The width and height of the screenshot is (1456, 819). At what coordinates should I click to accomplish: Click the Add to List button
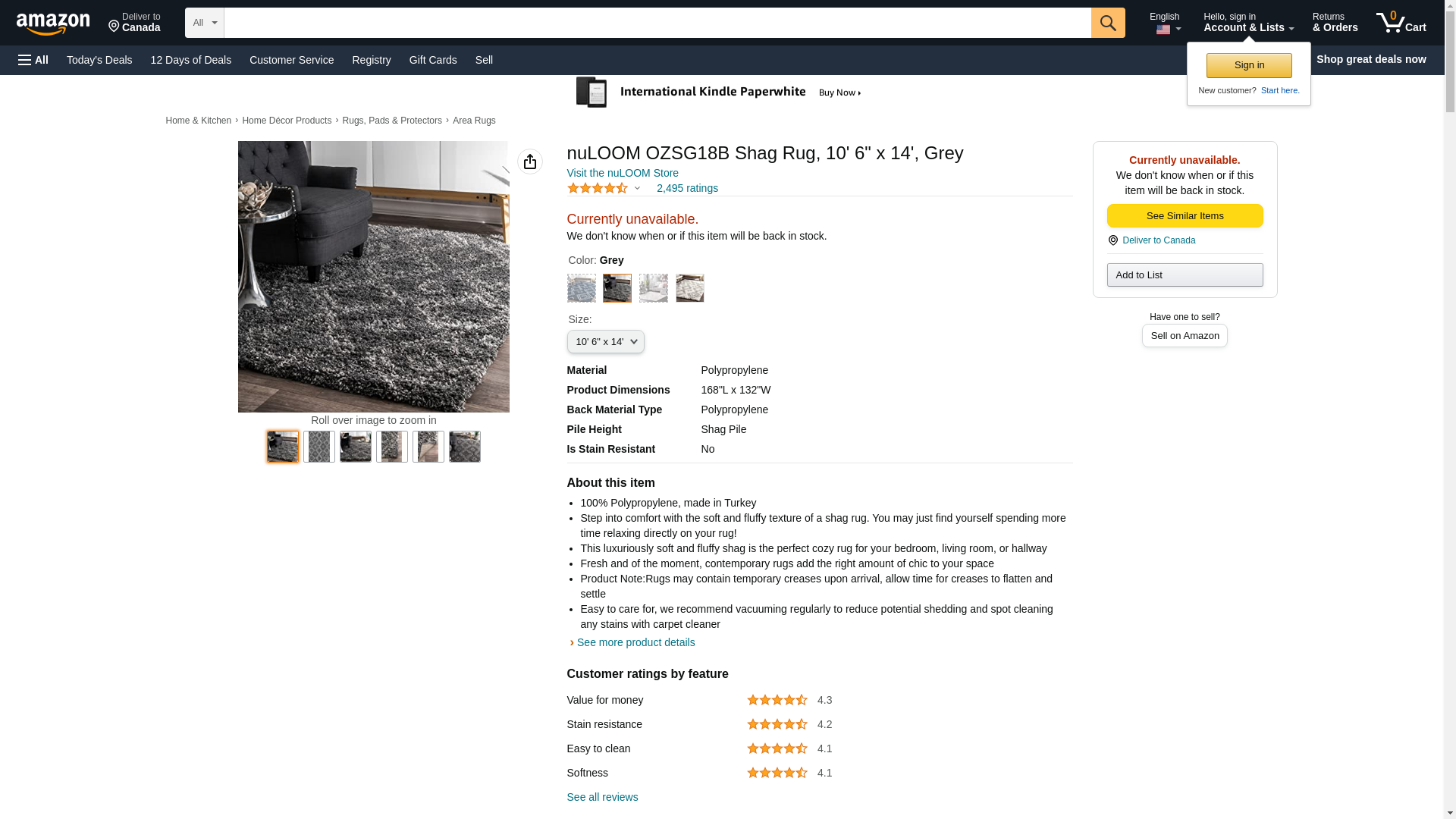(x=1184, y=275)
